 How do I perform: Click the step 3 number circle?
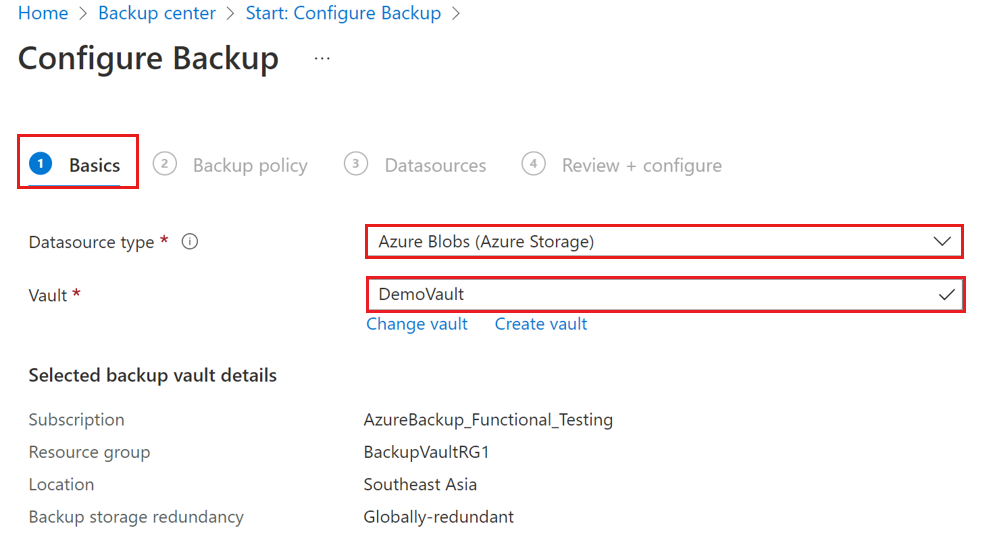click(356, 164)
